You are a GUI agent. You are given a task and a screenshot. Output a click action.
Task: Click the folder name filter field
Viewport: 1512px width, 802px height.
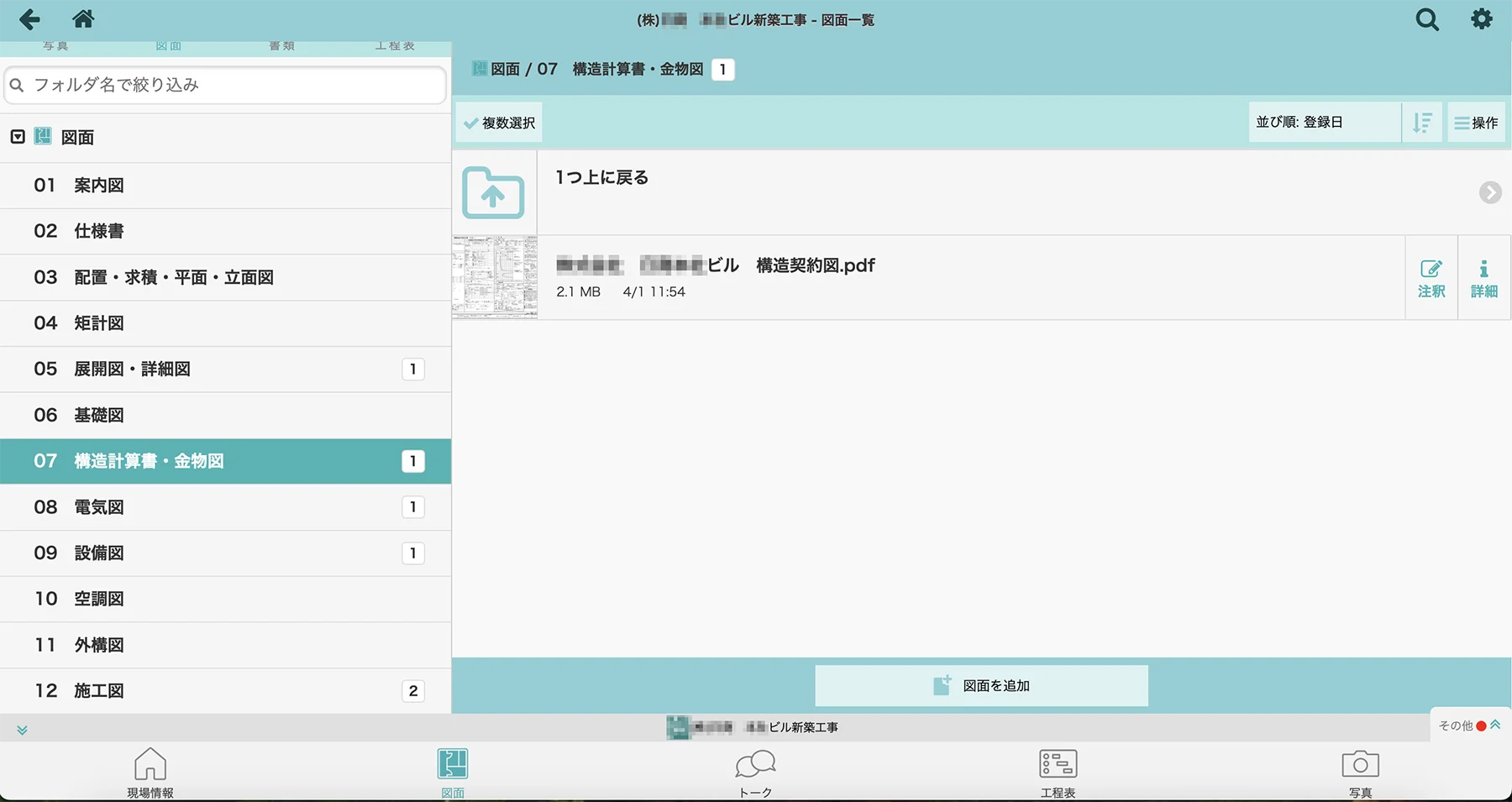(x=225, y=85)
